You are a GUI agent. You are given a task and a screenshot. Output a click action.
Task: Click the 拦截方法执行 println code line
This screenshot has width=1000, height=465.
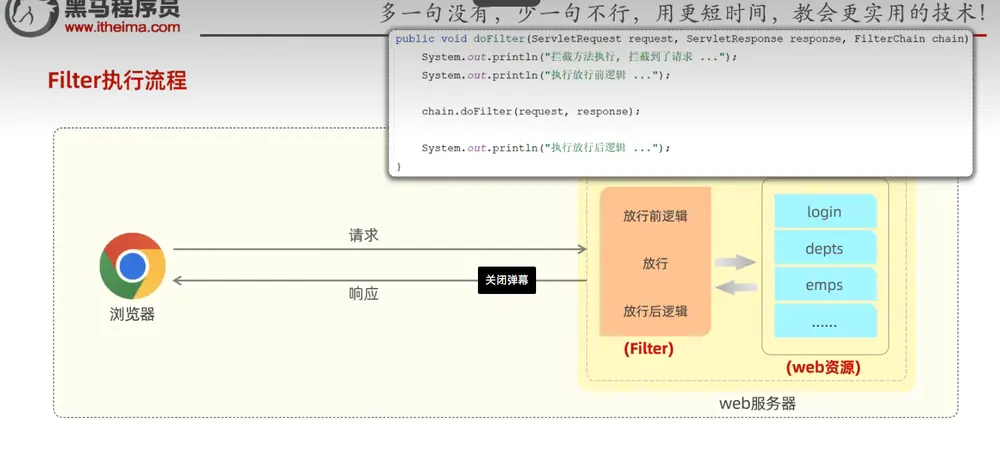coord(579,57)
